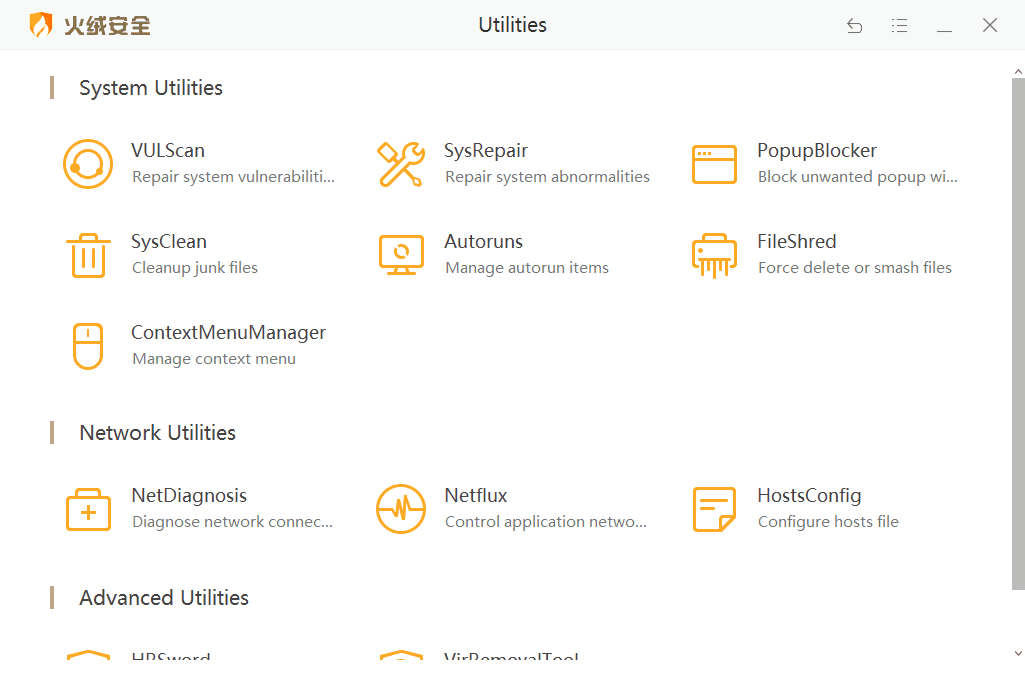Click the HostsConfig note icon
1025x675 pixels.
click(714, 509)
